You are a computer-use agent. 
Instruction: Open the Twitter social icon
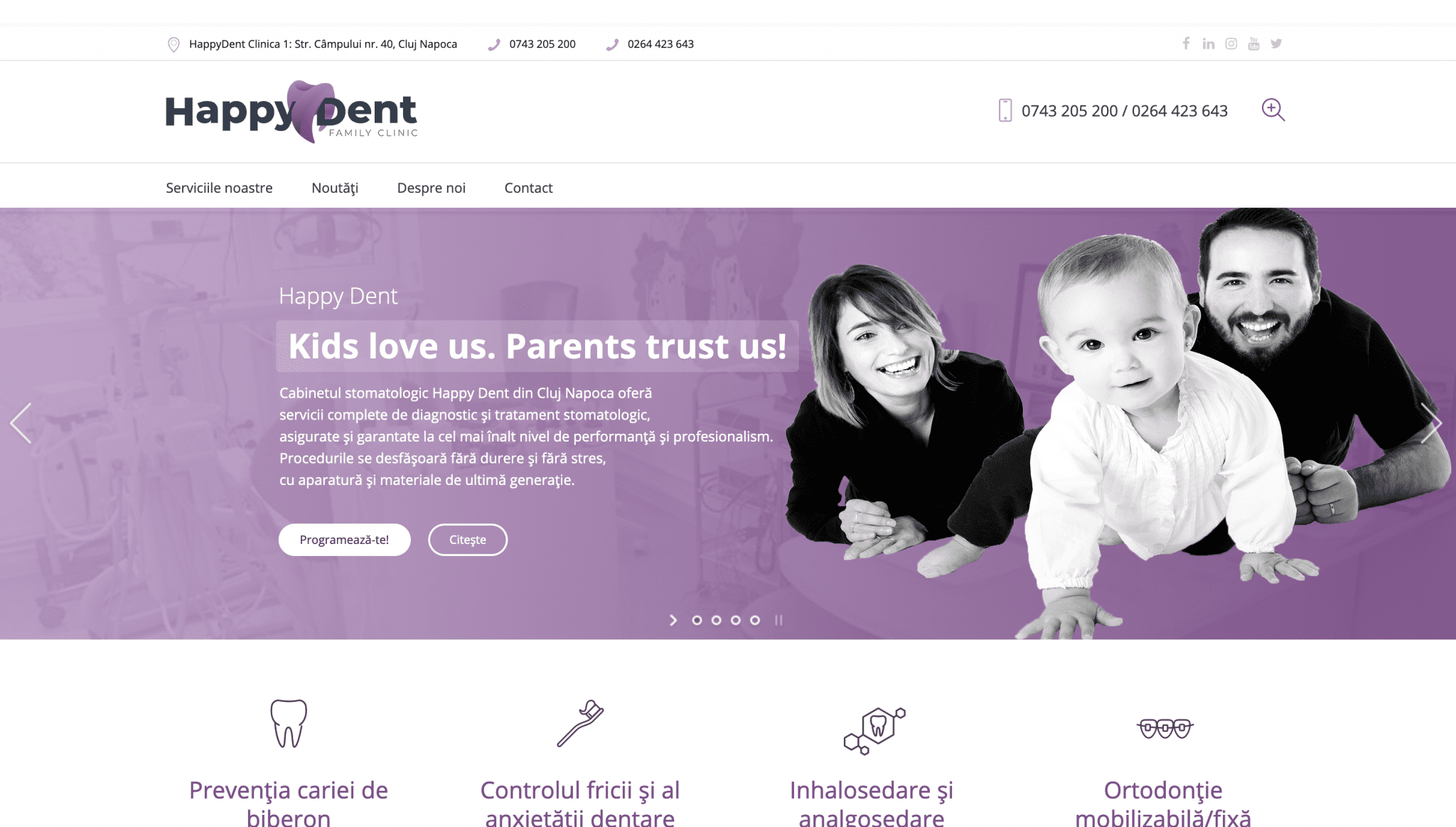1277,44
